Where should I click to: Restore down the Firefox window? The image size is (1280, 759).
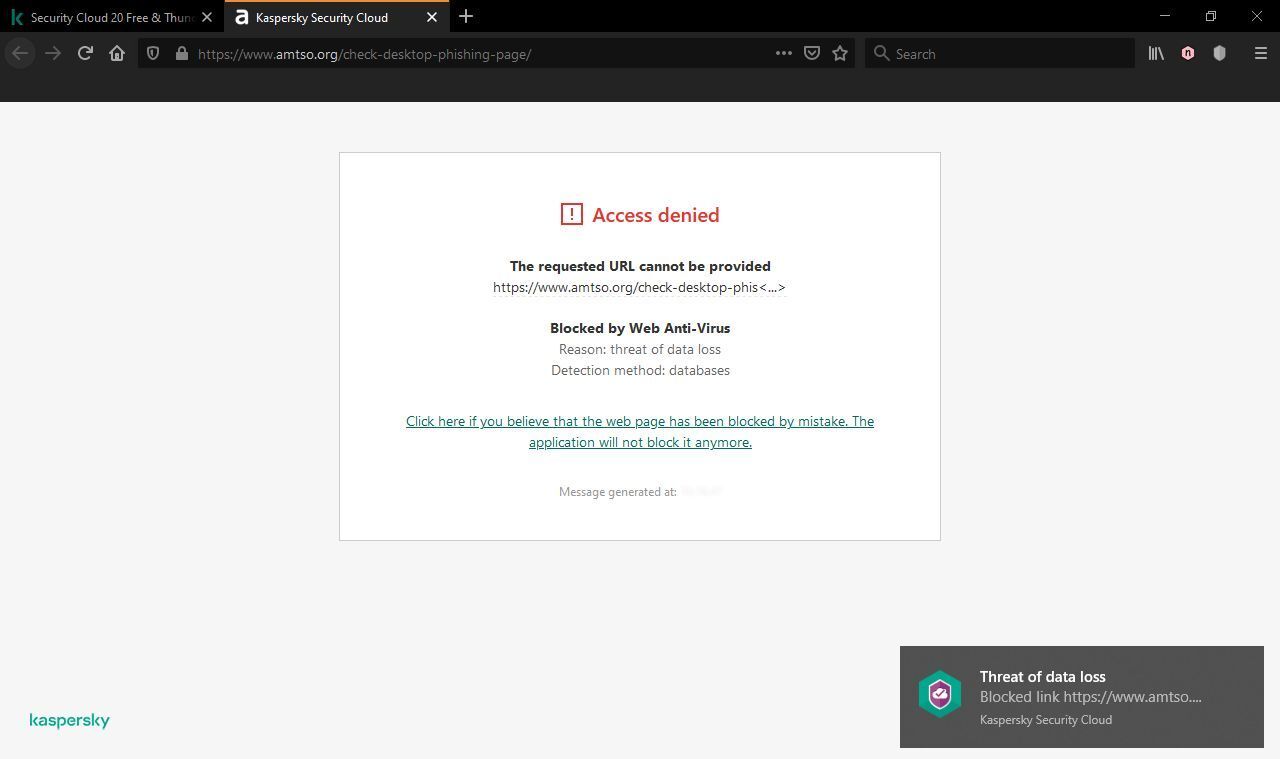tap(1211, 16)
